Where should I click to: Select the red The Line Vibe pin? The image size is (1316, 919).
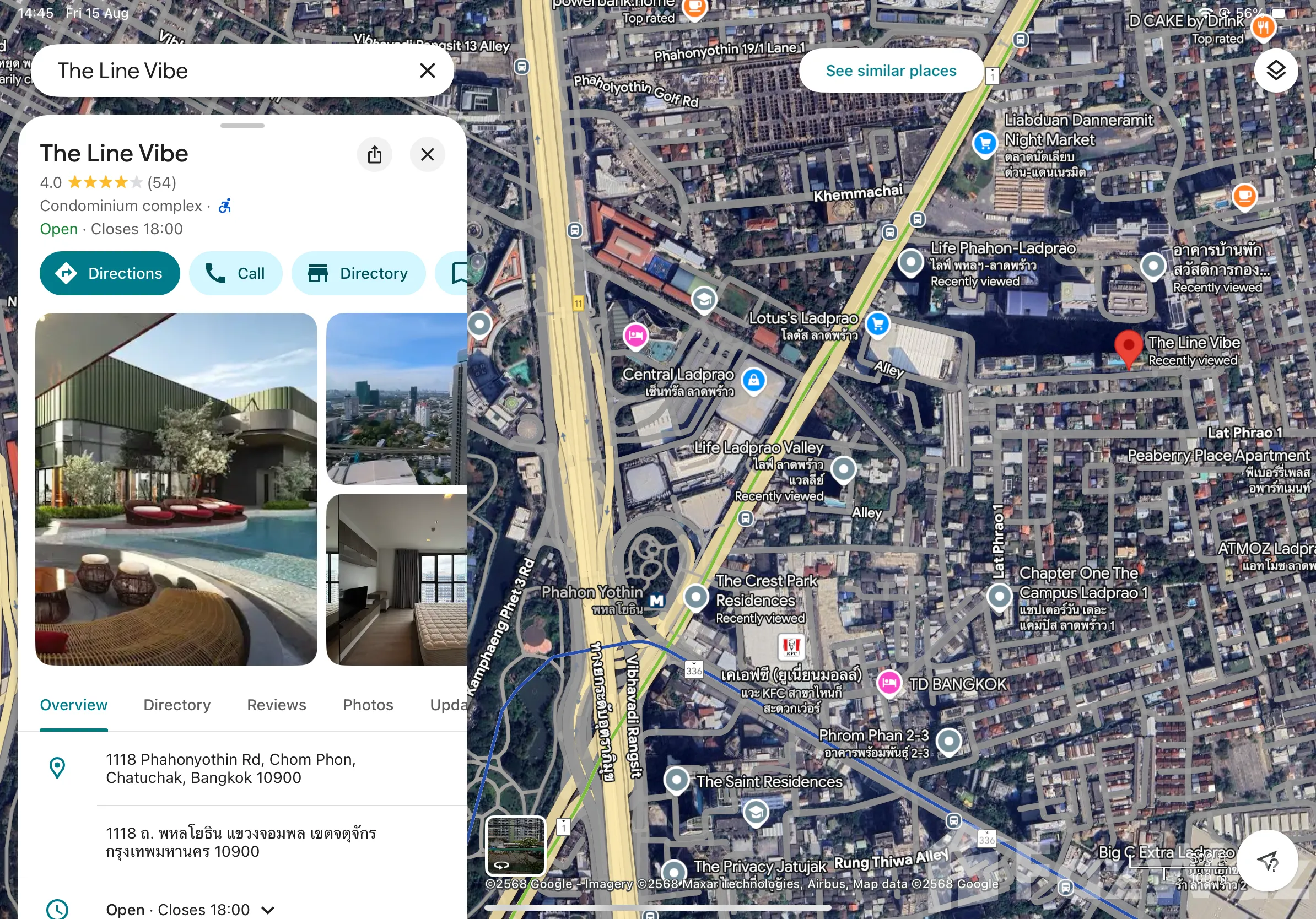click(x=1129, y=348)
